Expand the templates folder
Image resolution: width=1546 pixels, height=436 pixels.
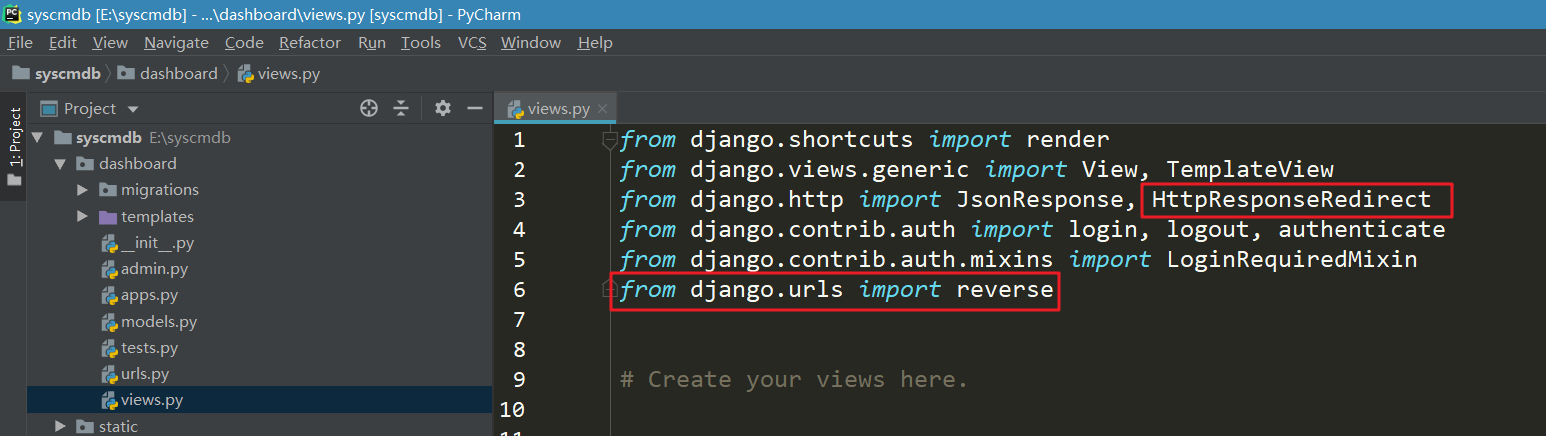(83, 217)
